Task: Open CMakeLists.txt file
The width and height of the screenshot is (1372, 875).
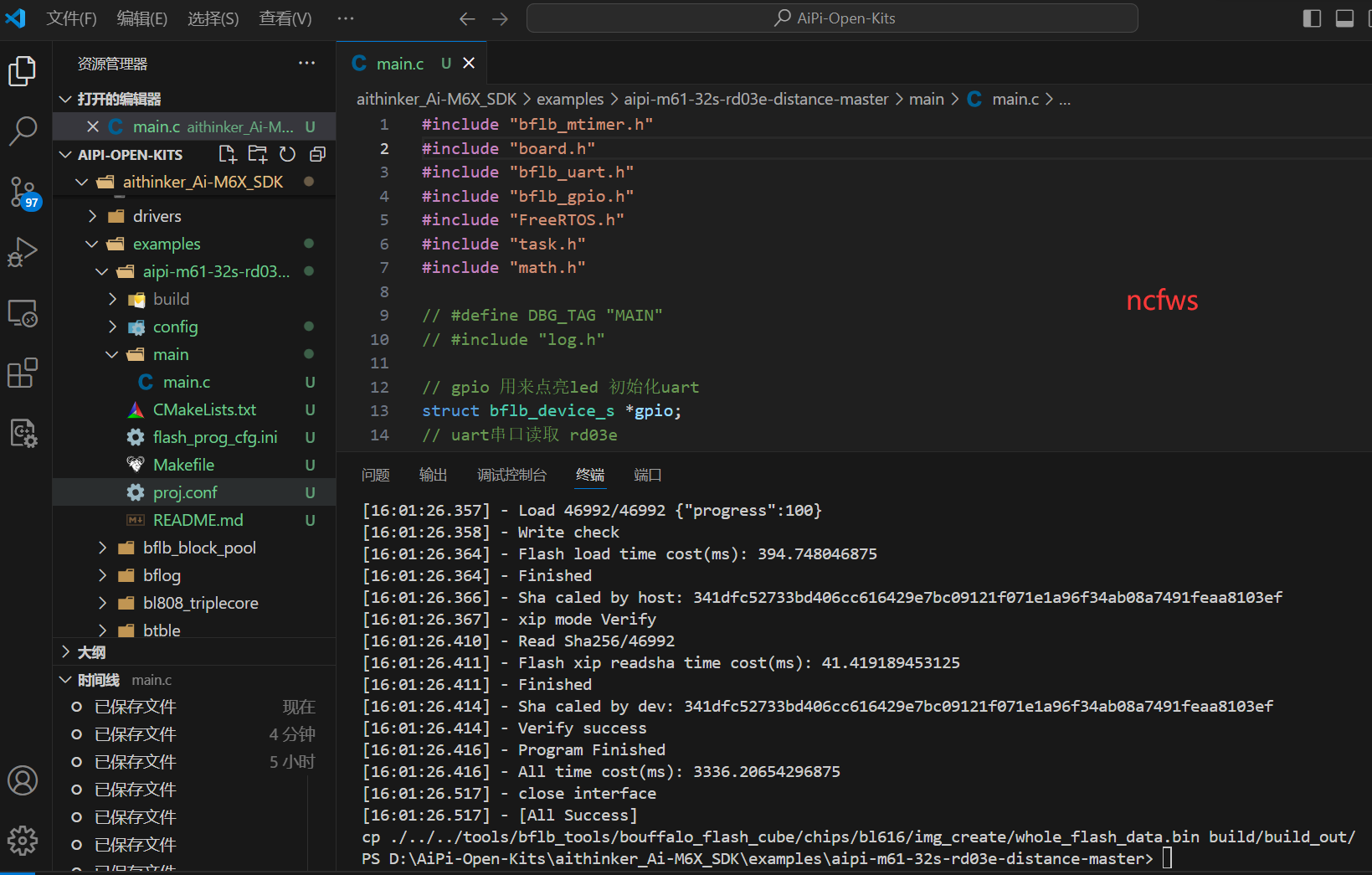Action: pyautogui.click(x=194, y=409)
